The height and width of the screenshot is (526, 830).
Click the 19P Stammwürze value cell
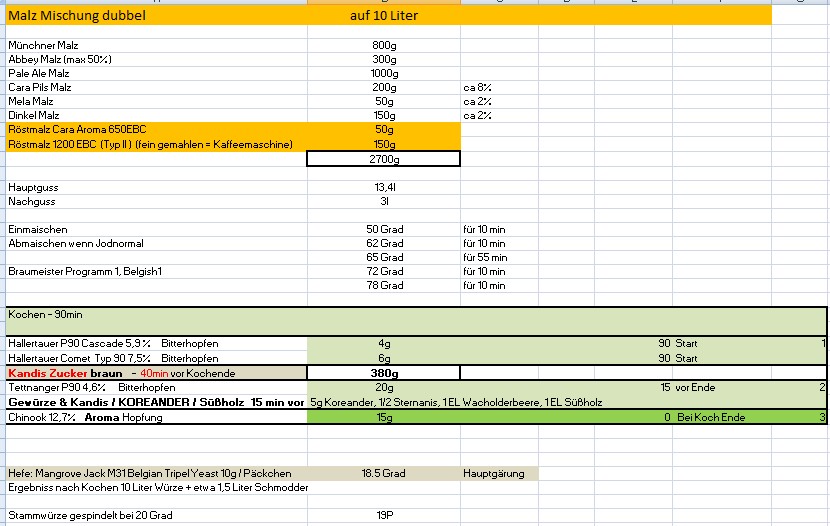click(384, 515)
